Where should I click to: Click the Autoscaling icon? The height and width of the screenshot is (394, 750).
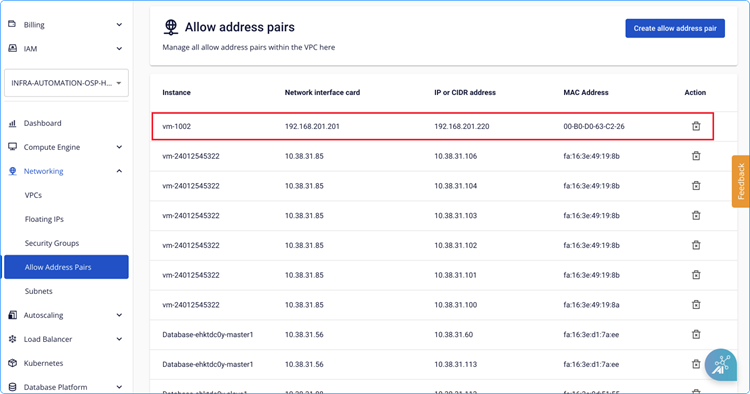click(12, 315)
